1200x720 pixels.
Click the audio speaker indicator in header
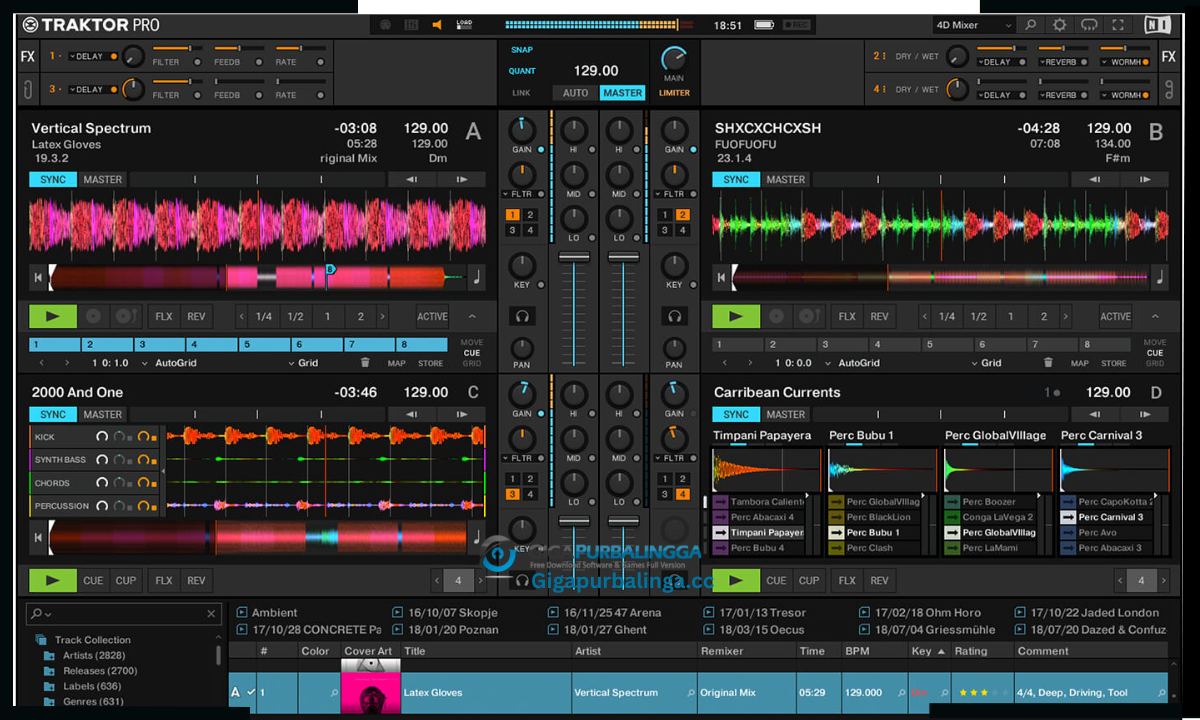[x=437, y=25]
